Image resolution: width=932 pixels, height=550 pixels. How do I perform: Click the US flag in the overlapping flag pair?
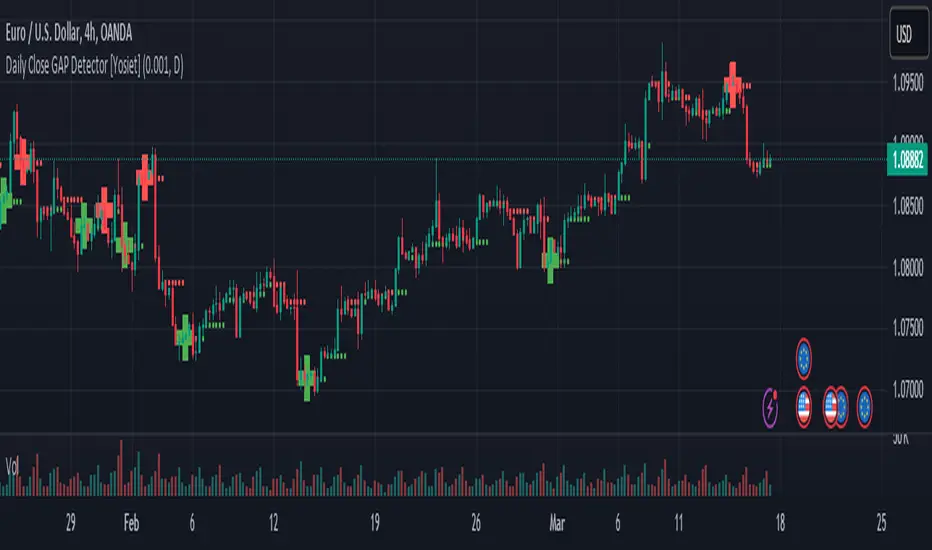click(x=831, y=405)
